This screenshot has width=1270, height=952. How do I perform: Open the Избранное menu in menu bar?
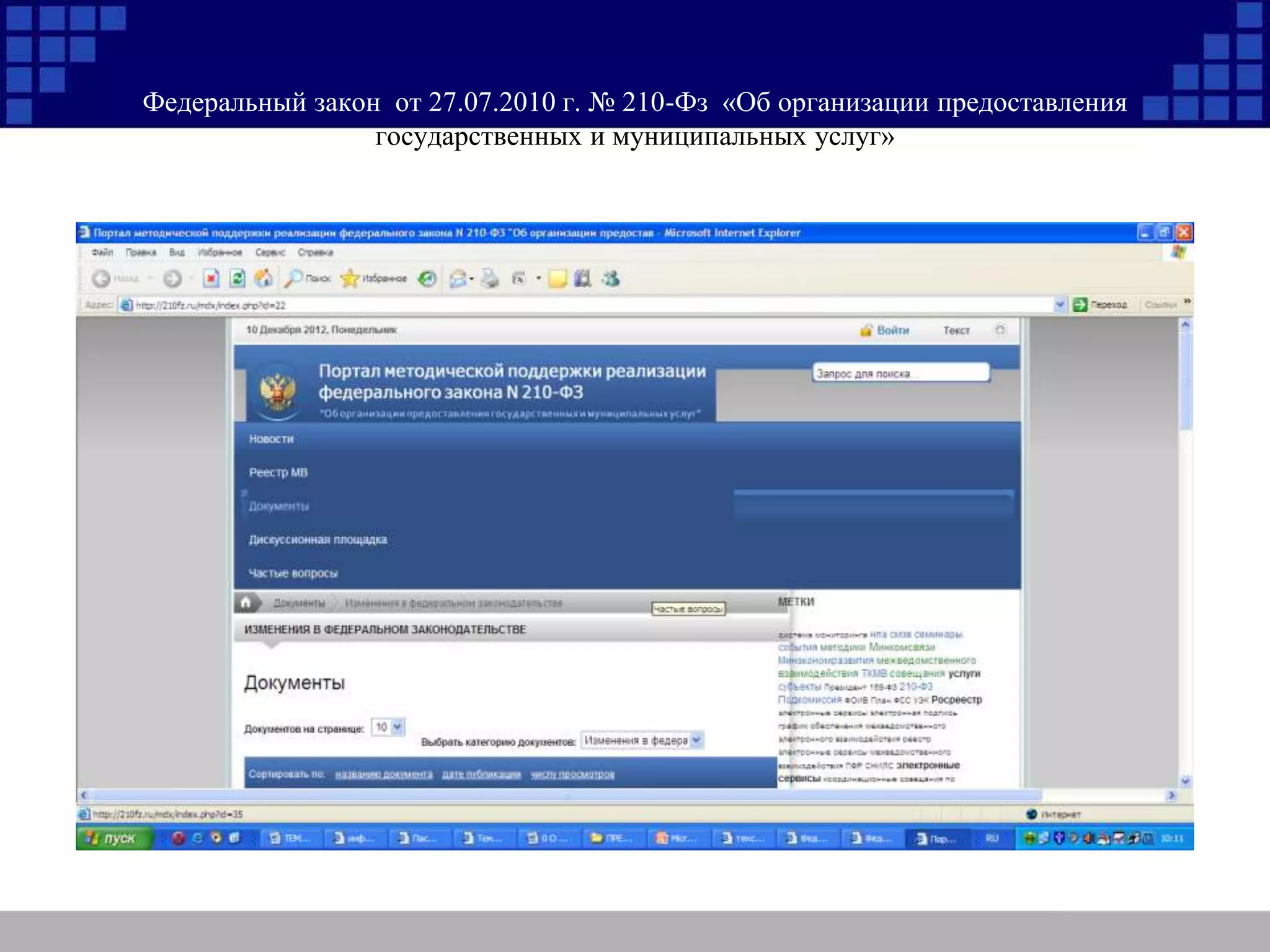coord(220,252)
